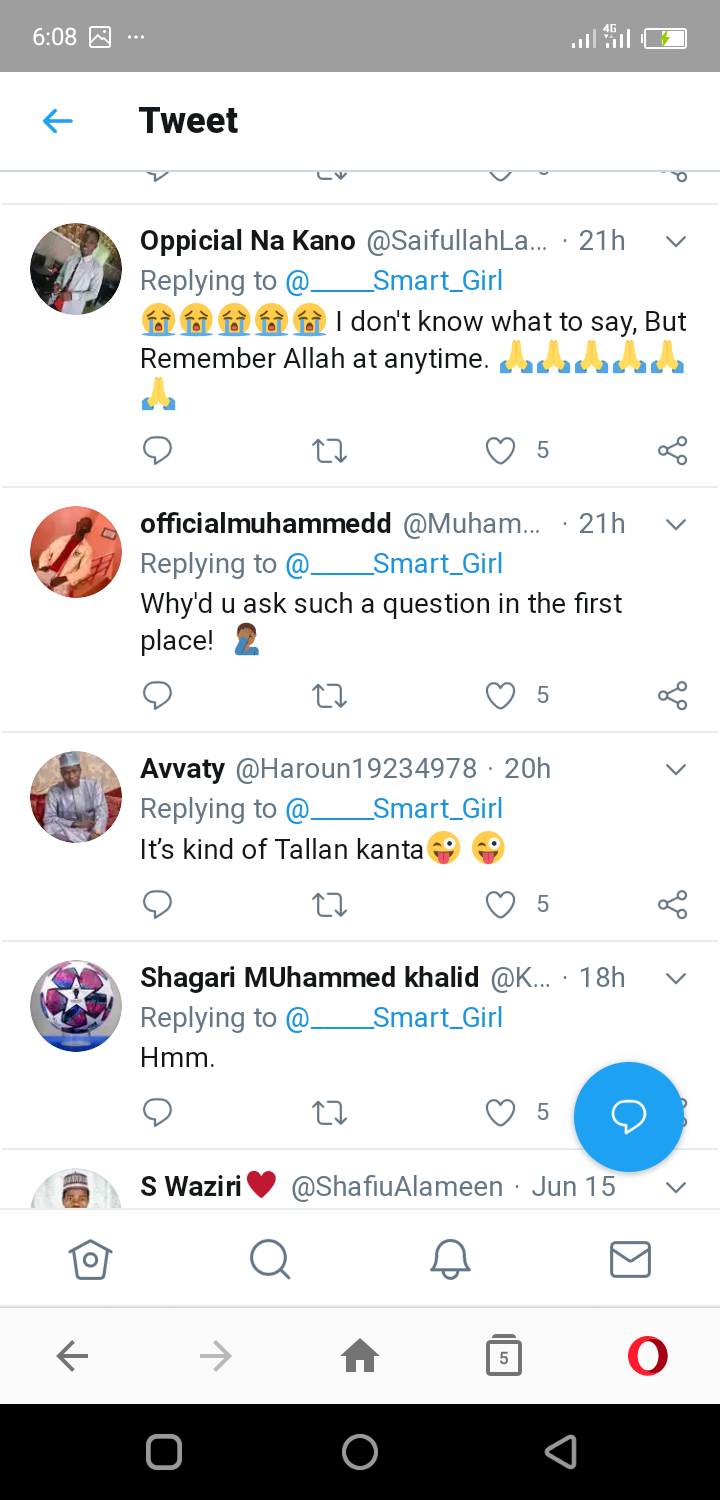Viewport: 720px width, 1500px height.
Task: Open the Twitter search tab
Action: click(x=270, y=1259)
